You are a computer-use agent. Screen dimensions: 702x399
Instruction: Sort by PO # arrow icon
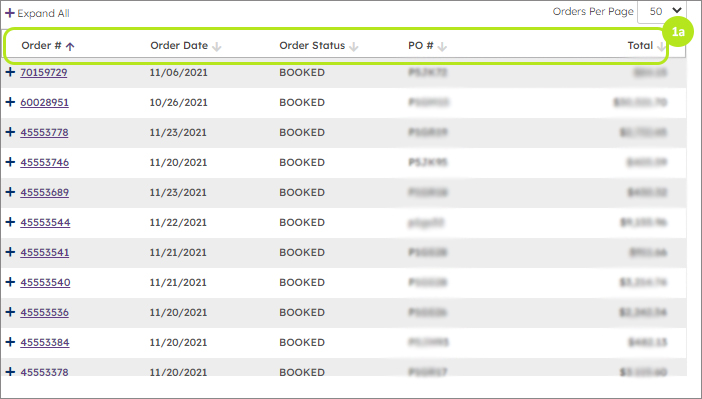pos(442,46)
